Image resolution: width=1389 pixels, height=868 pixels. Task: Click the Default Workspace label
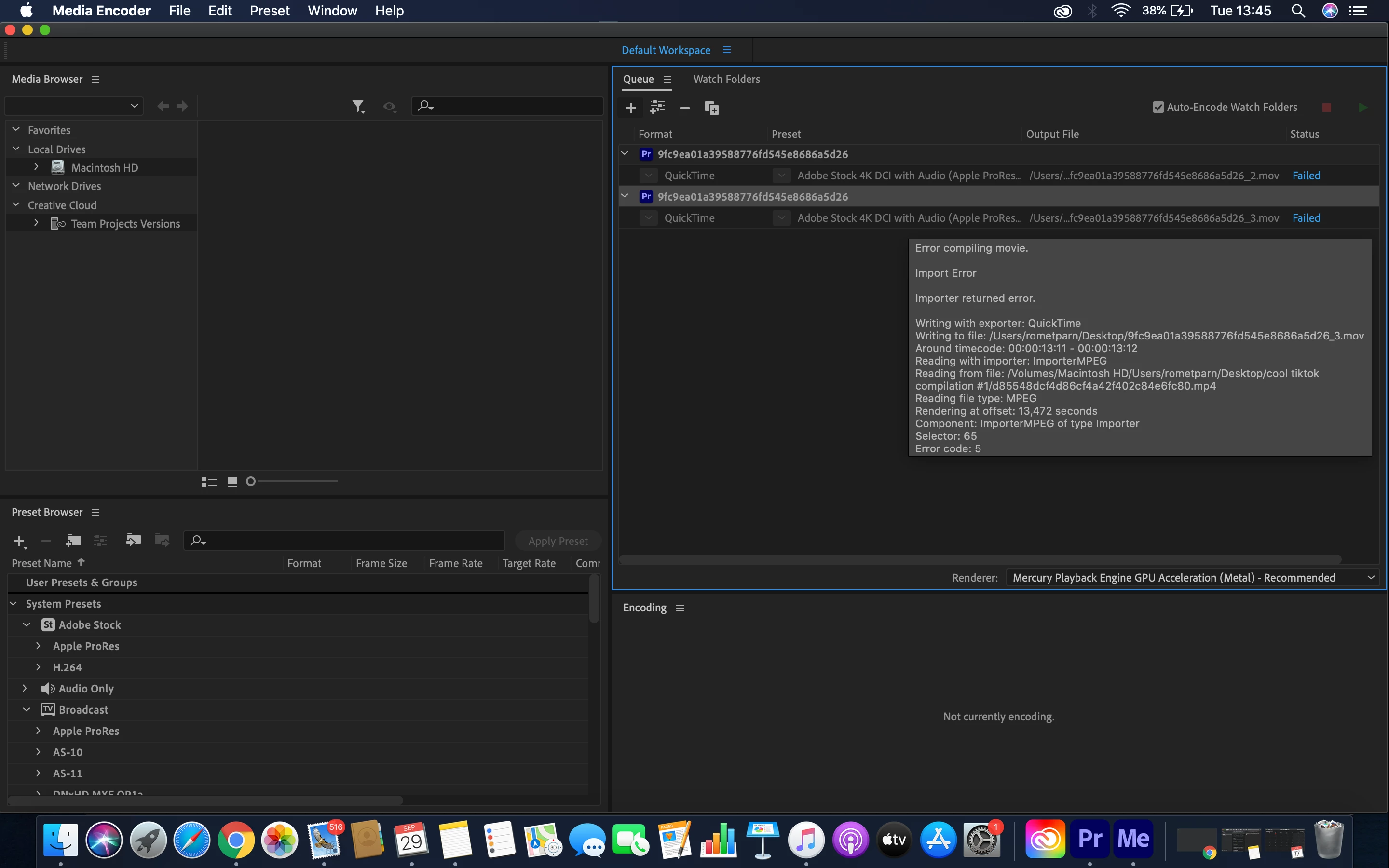tap(666, 50)
